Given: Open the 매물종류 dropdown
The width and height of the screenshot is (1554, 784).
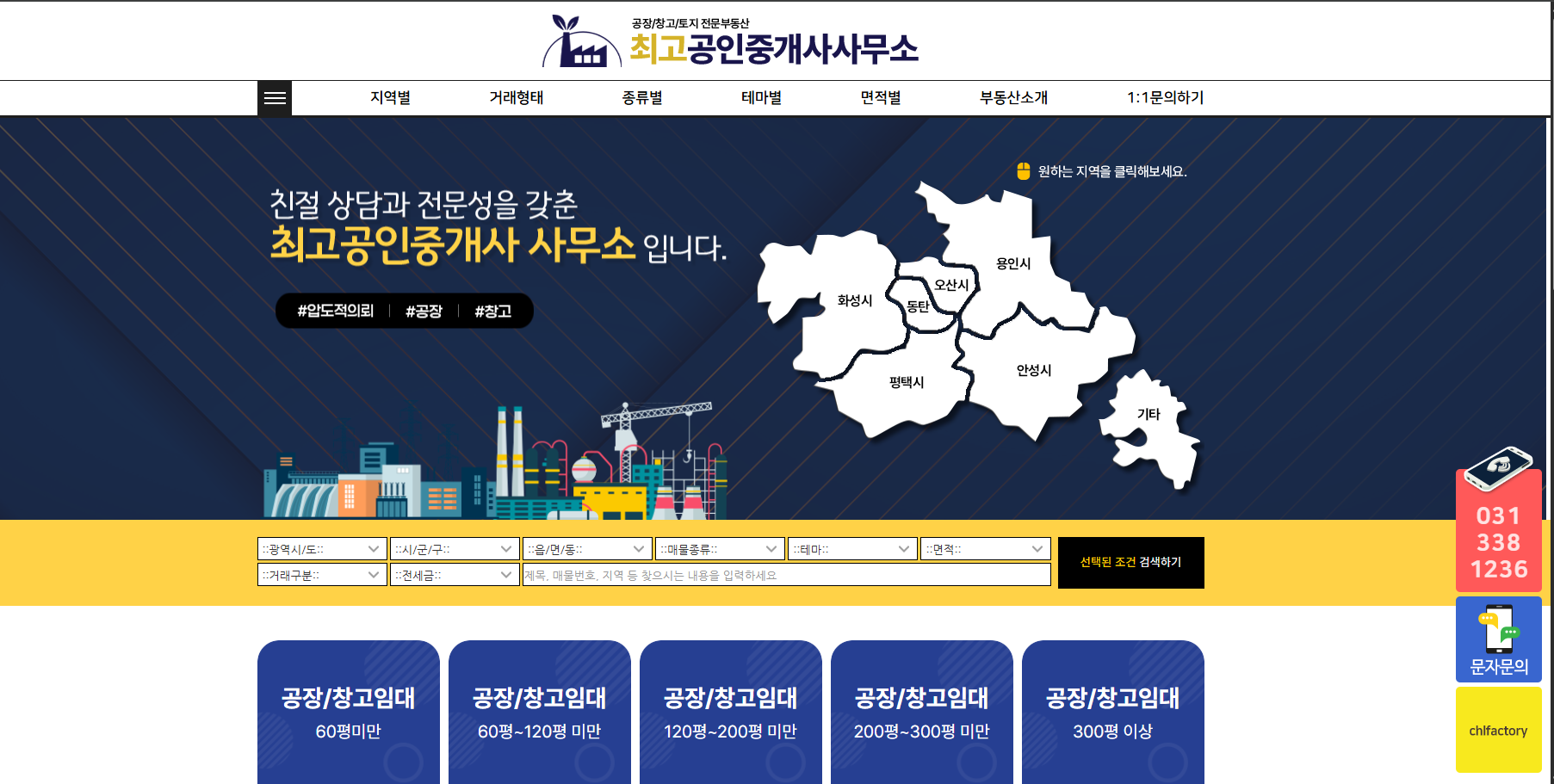Looking at the screenshot, I should click(719, 549).
